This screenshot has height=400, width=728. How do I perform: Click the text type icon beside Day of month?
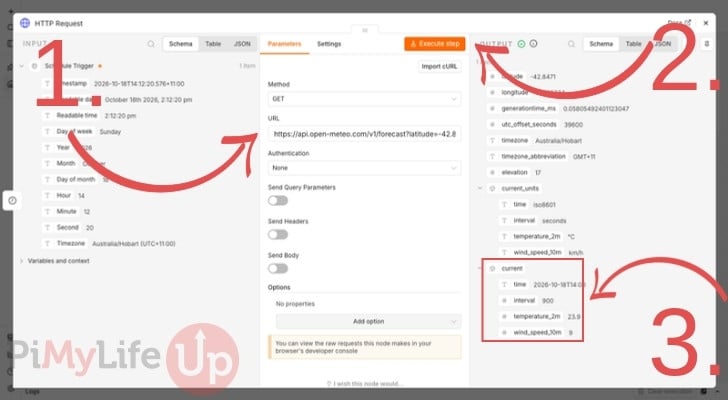(47, 179)
